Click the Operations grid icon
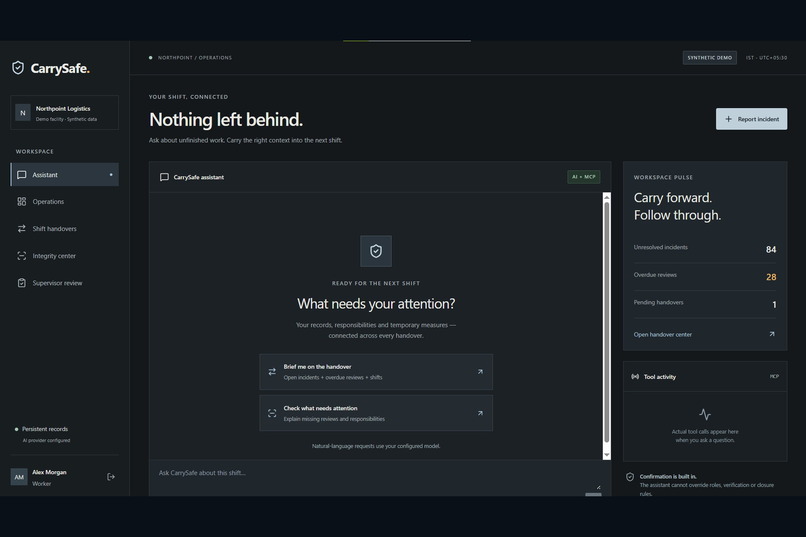 click(x=22, y=201)
